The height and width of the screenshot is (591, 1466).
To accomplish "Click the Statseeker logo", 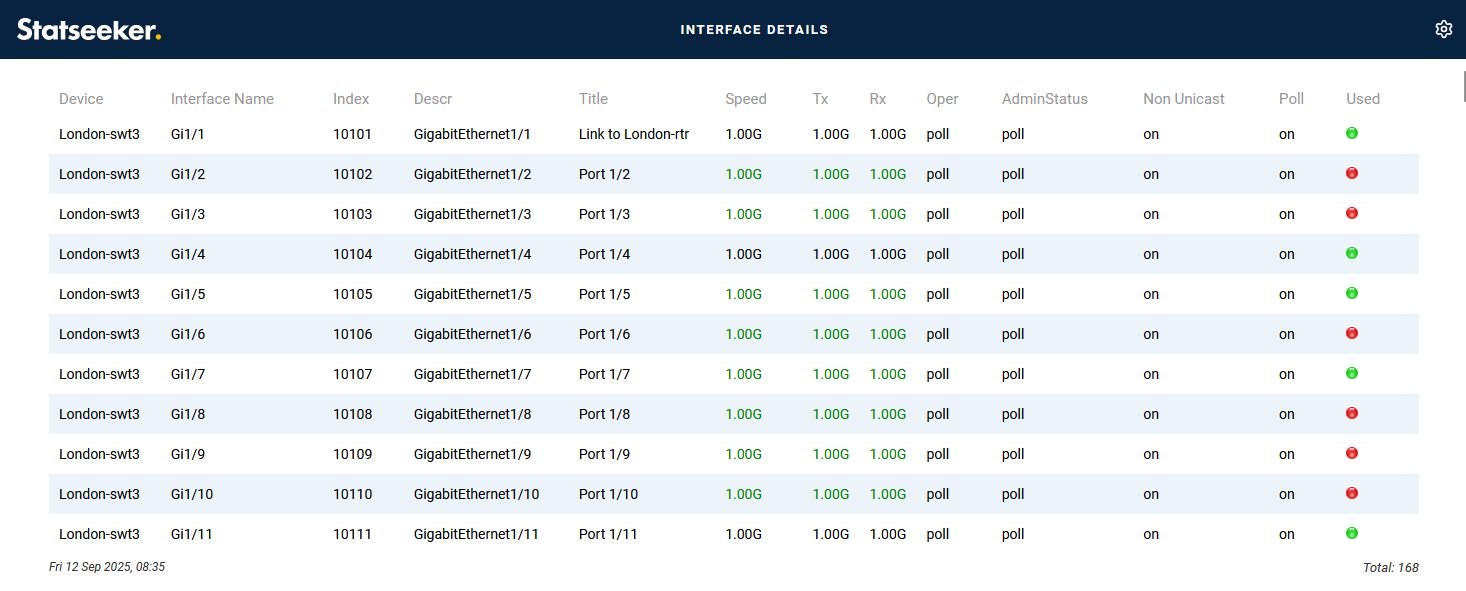I will (89, 30).
